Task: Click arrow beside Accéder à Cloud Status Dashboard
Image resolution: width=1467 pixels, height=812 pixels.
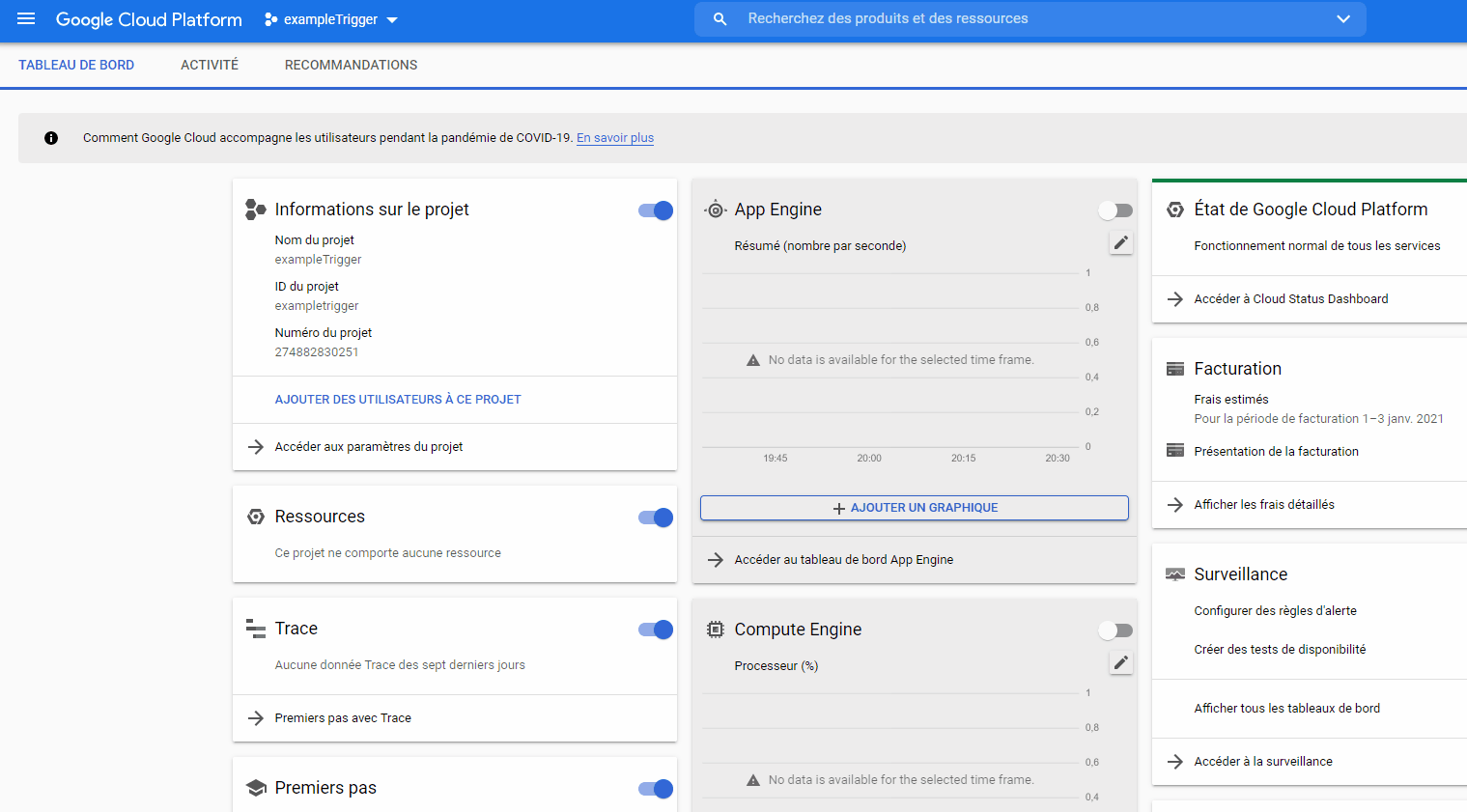Action: click(1175, 299)
